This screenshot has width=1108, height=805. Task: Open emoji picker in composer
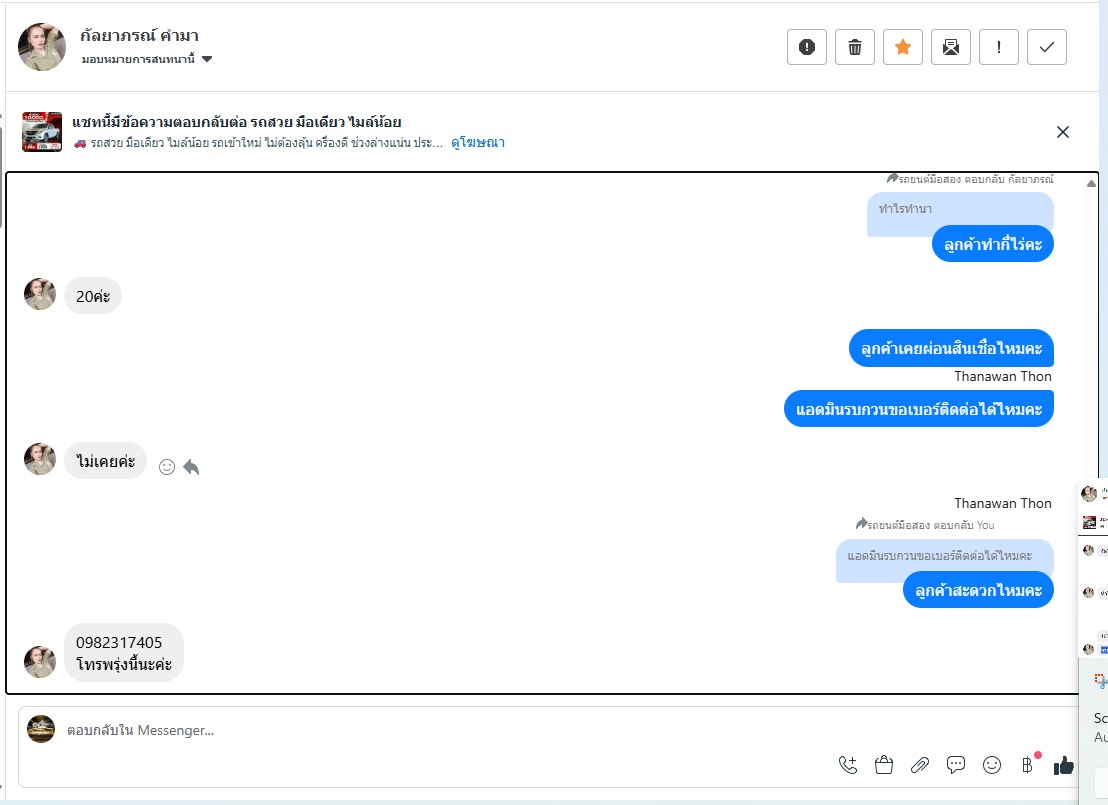992,765
